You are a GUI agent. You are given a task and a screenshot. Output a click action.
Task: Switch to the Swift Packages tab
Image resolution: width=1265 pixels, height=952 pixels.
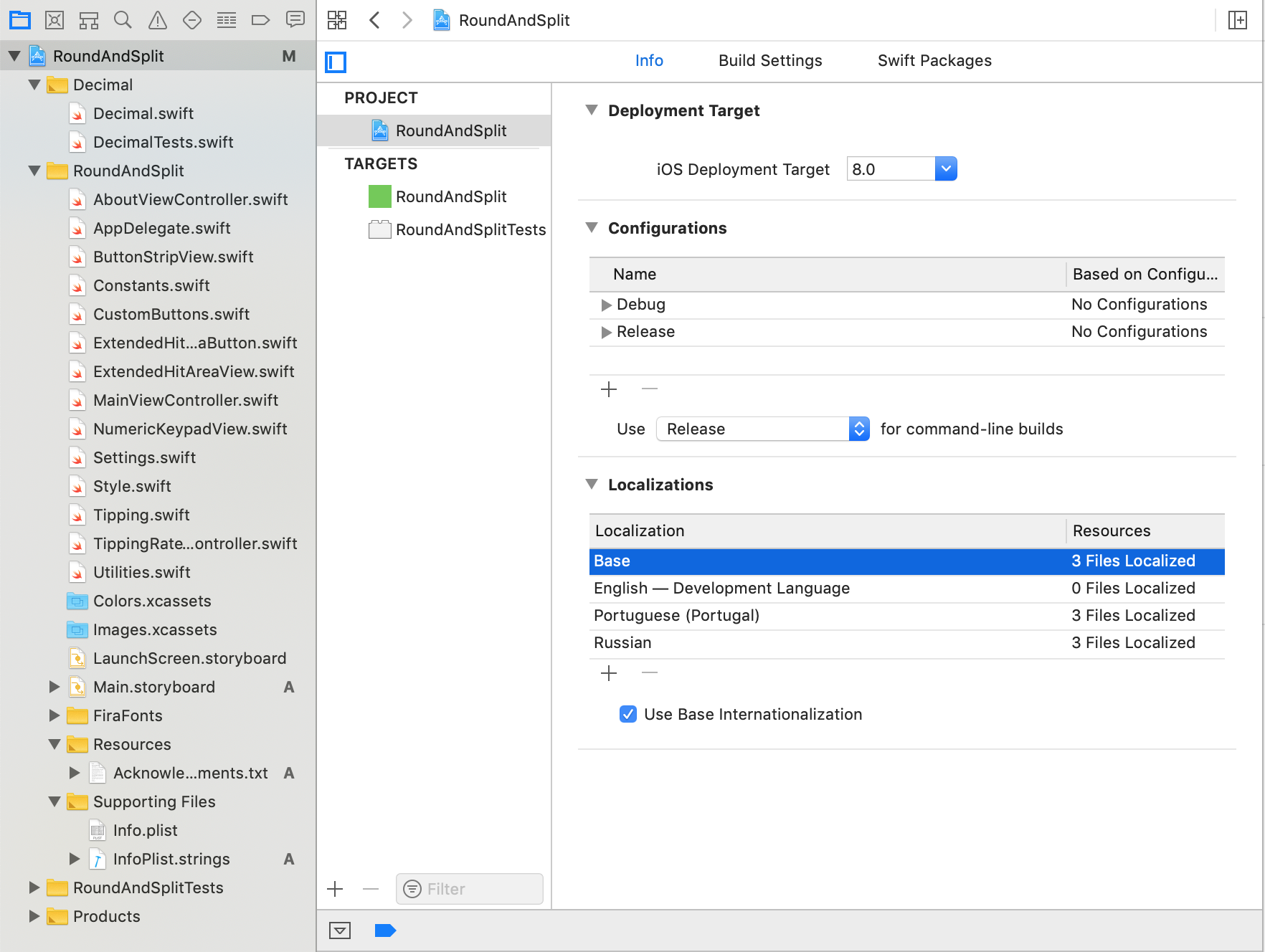(x=934, y=61)
